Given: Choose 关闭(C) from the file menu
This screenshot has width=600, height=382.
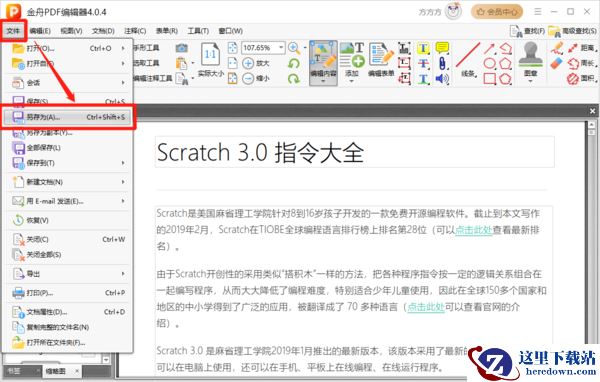Looking at the screenshot, I should (68, 240).
